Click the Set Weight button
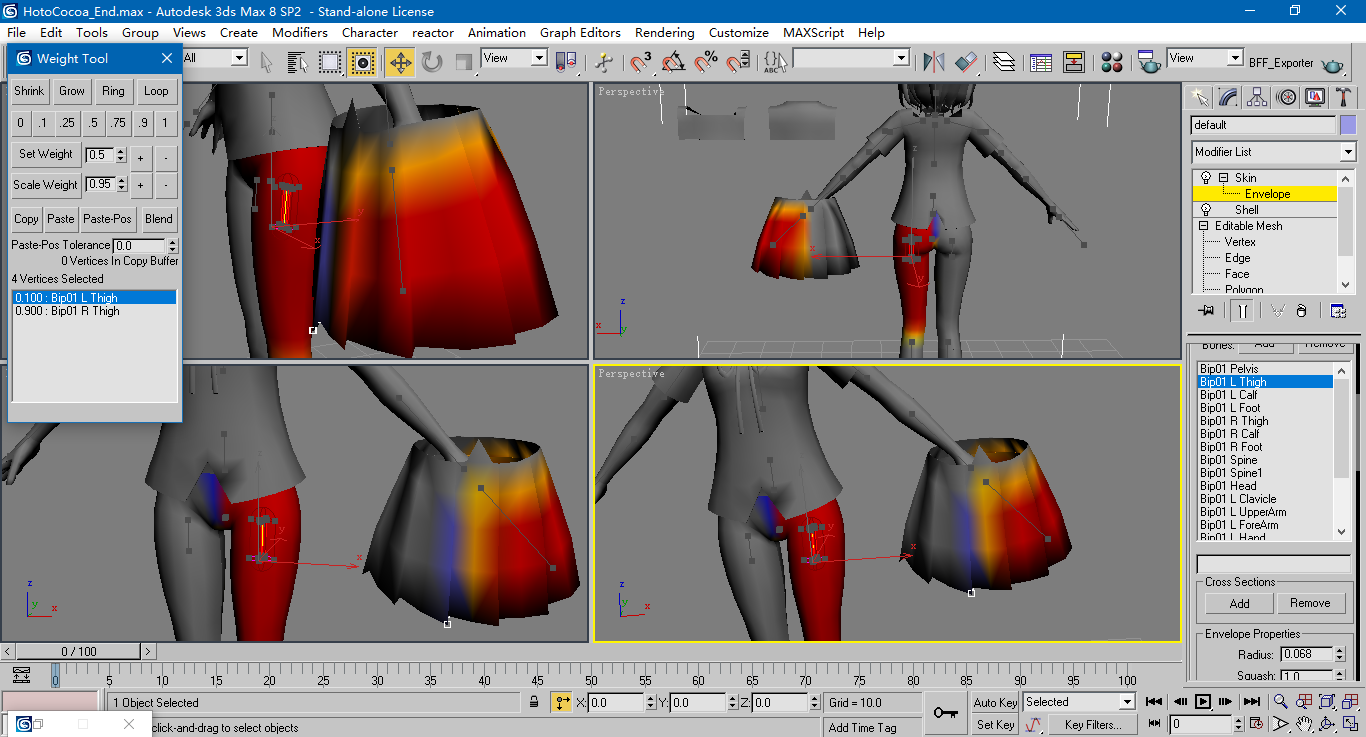The height and width of the screenshot is (737, 1366). pos(46,154)
